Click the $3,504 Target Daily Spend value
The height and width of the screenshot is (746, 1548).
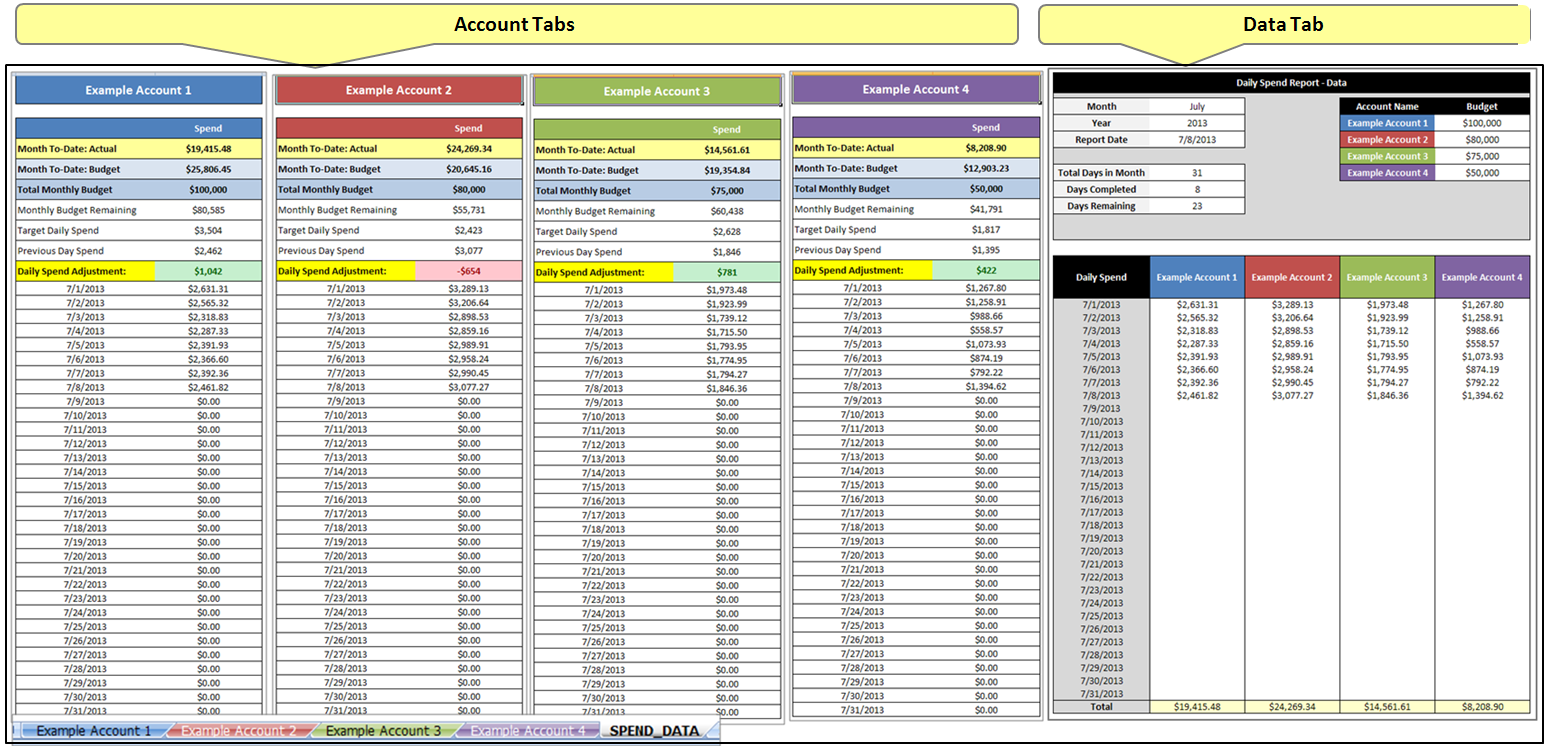tap(208, 230)
